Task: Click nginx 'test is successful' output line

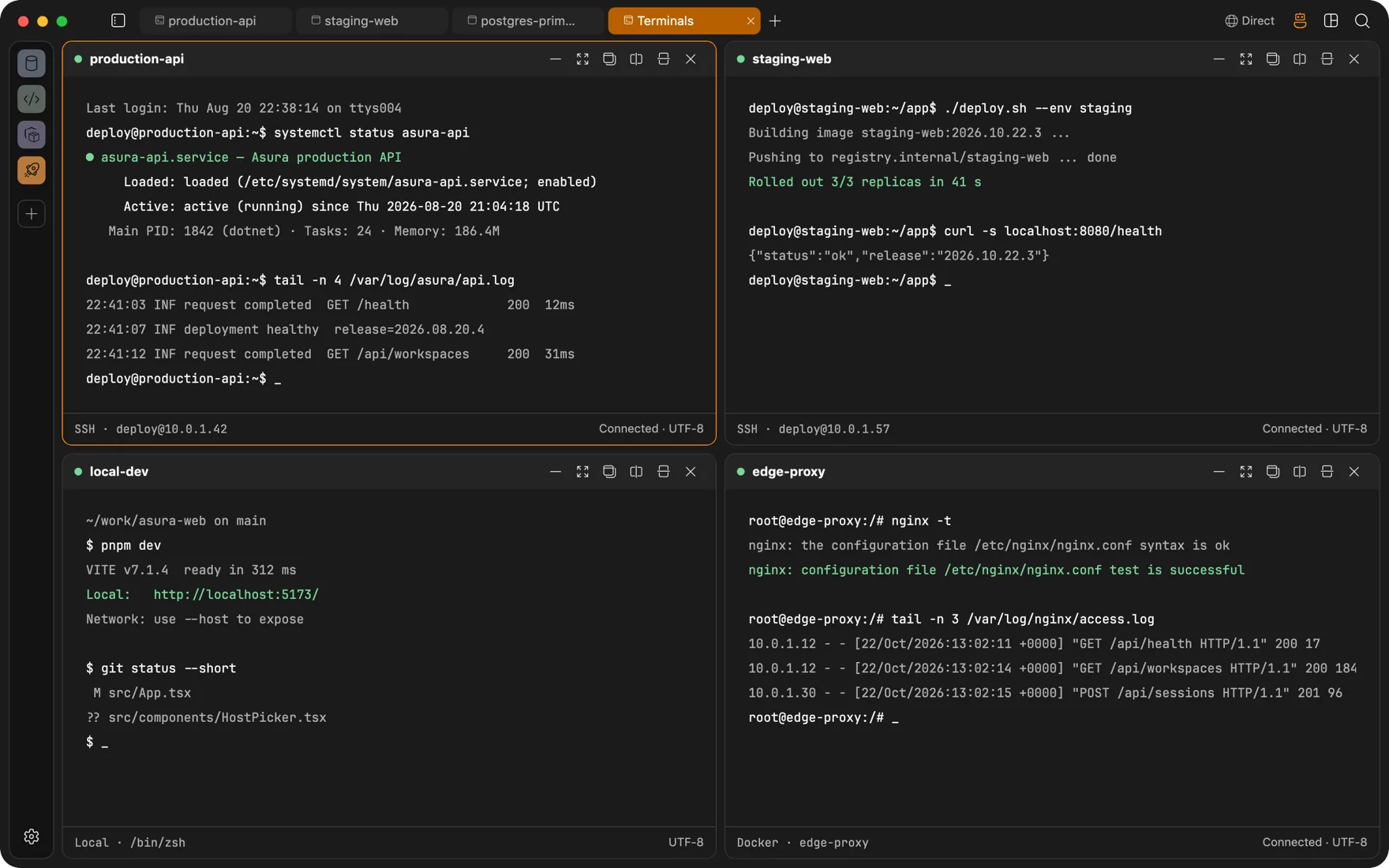Action: (x=996, y=571)
